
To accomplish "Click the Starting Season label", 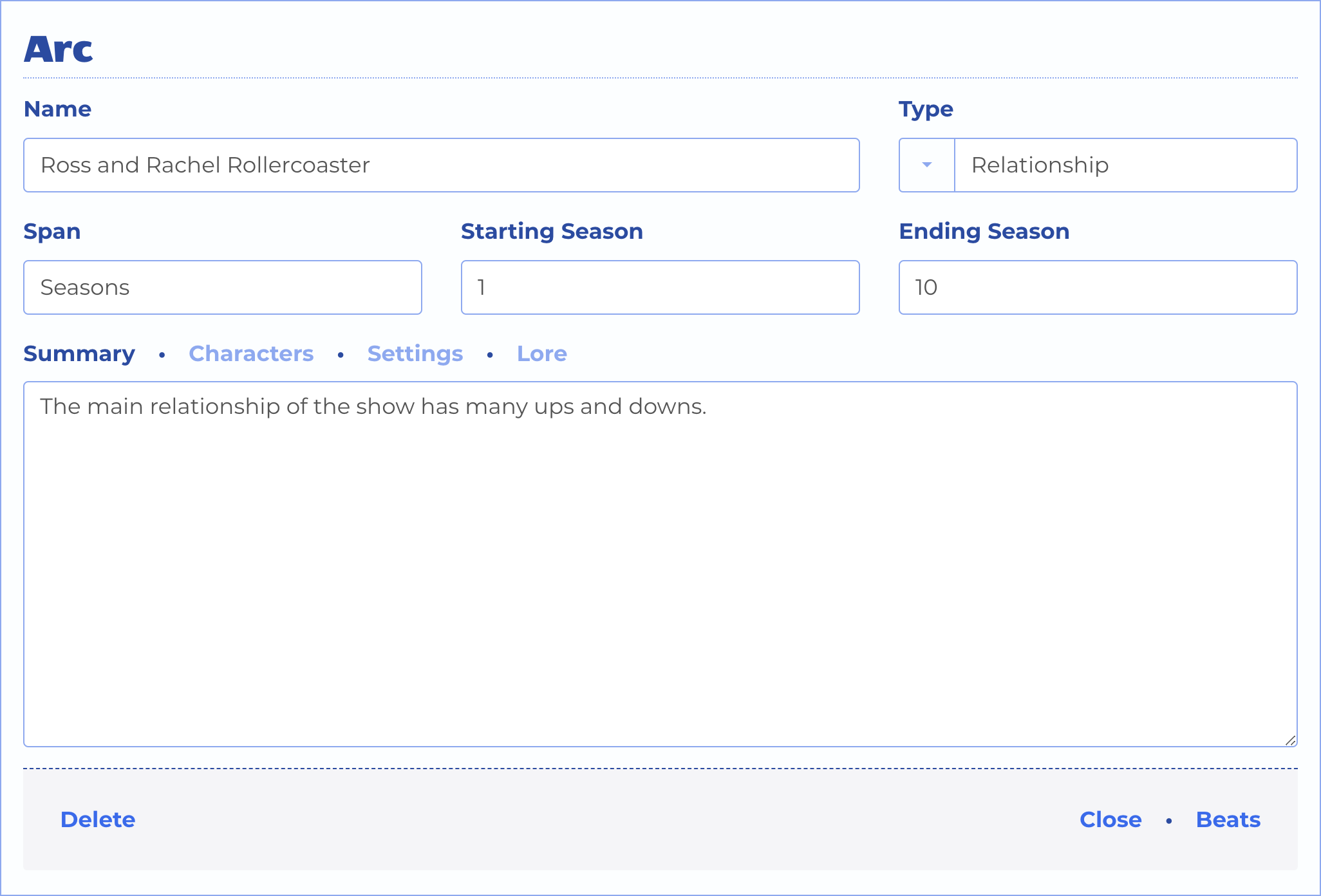I will [x=552, y=232].
